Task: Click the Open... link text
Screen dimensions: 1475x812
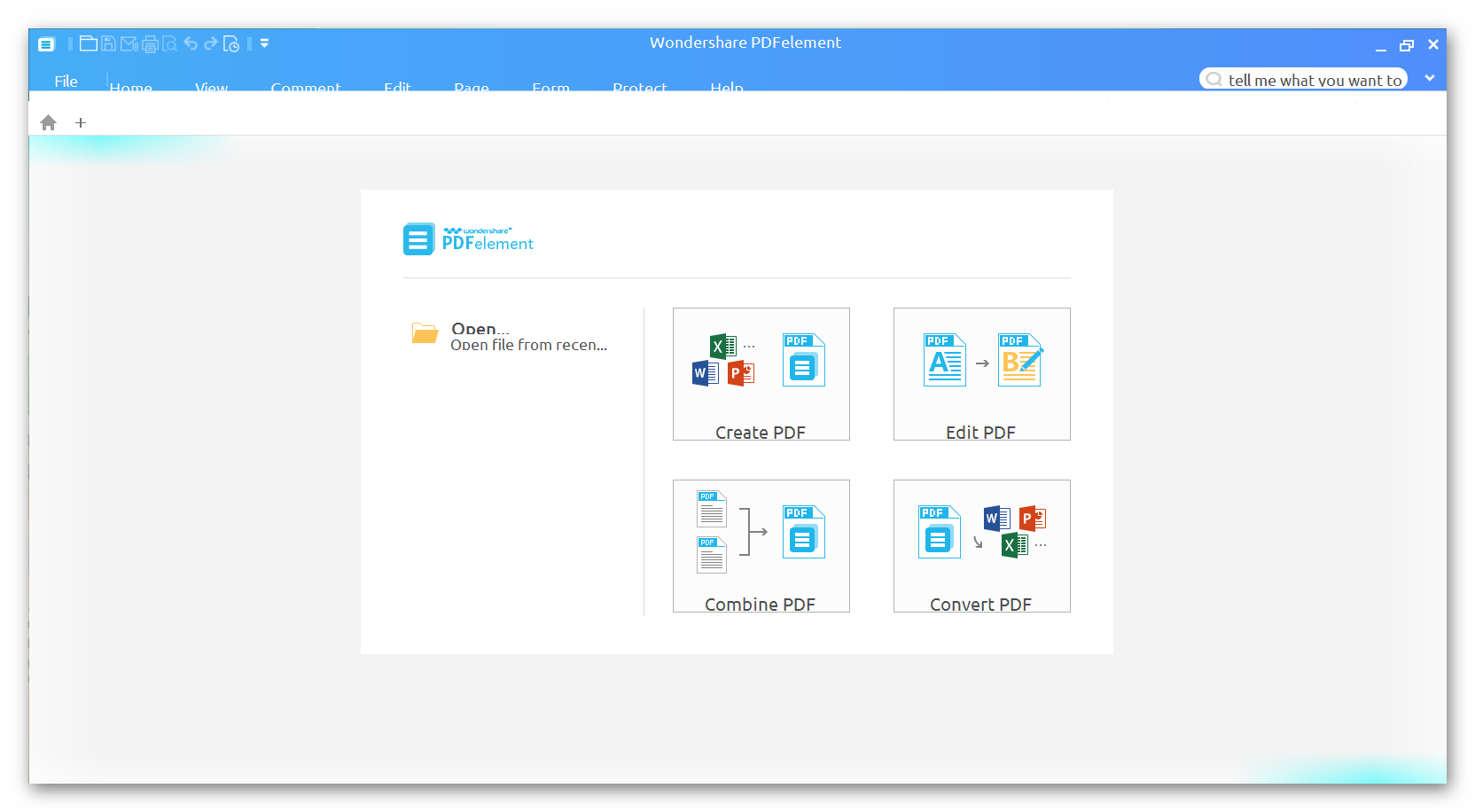Action: click(480, 329)
